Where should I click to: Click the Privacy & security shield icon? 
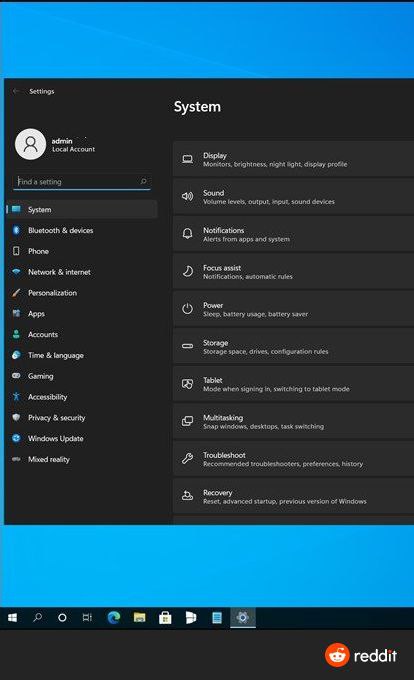pyautogui.click(x=16, y=417)
